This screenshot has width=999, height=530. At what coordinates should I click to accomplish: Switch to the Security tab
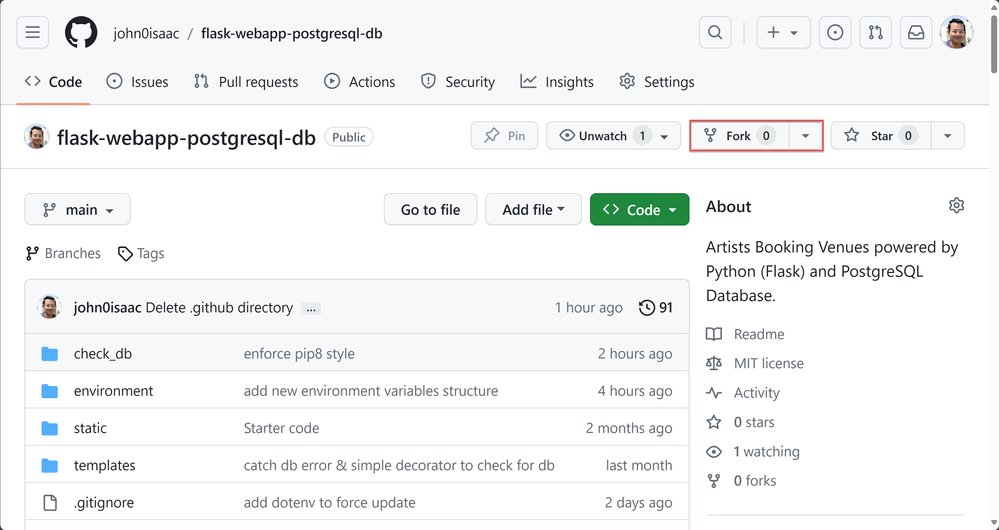point(457,82)
